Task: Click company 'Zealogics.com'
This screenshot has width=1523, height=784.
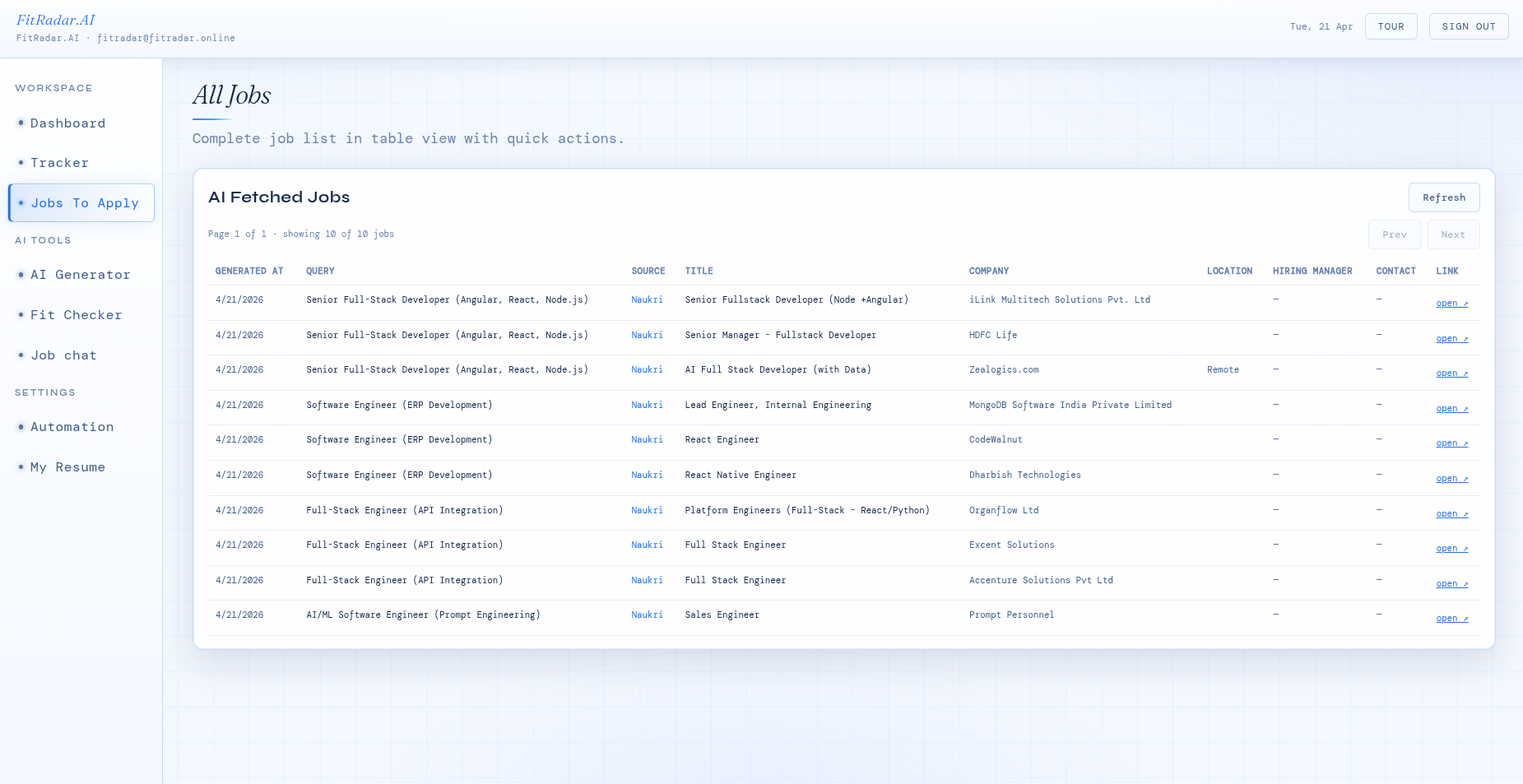Action: pyautogui.click(x=1004, y=369)
